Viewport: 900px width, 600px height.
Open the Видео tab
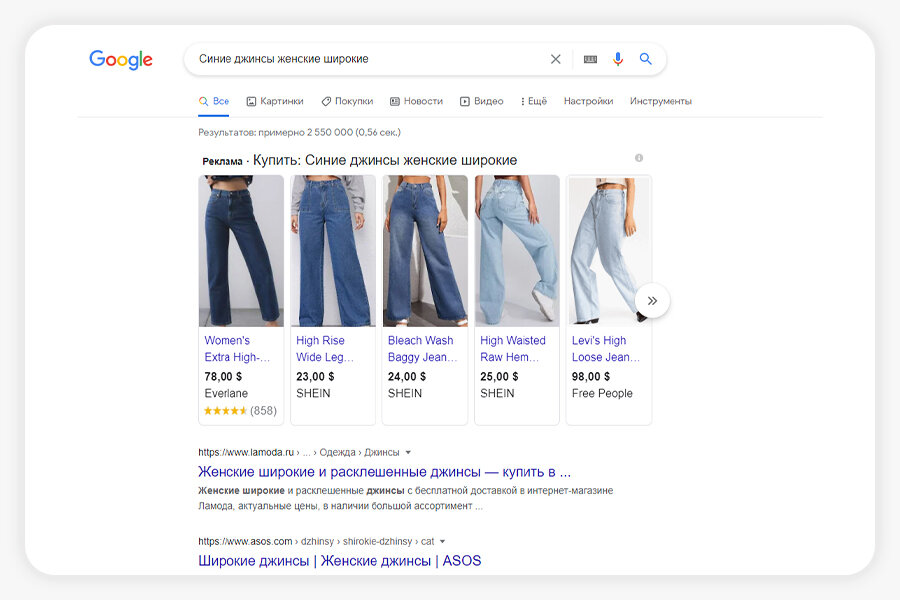[482, 101]
